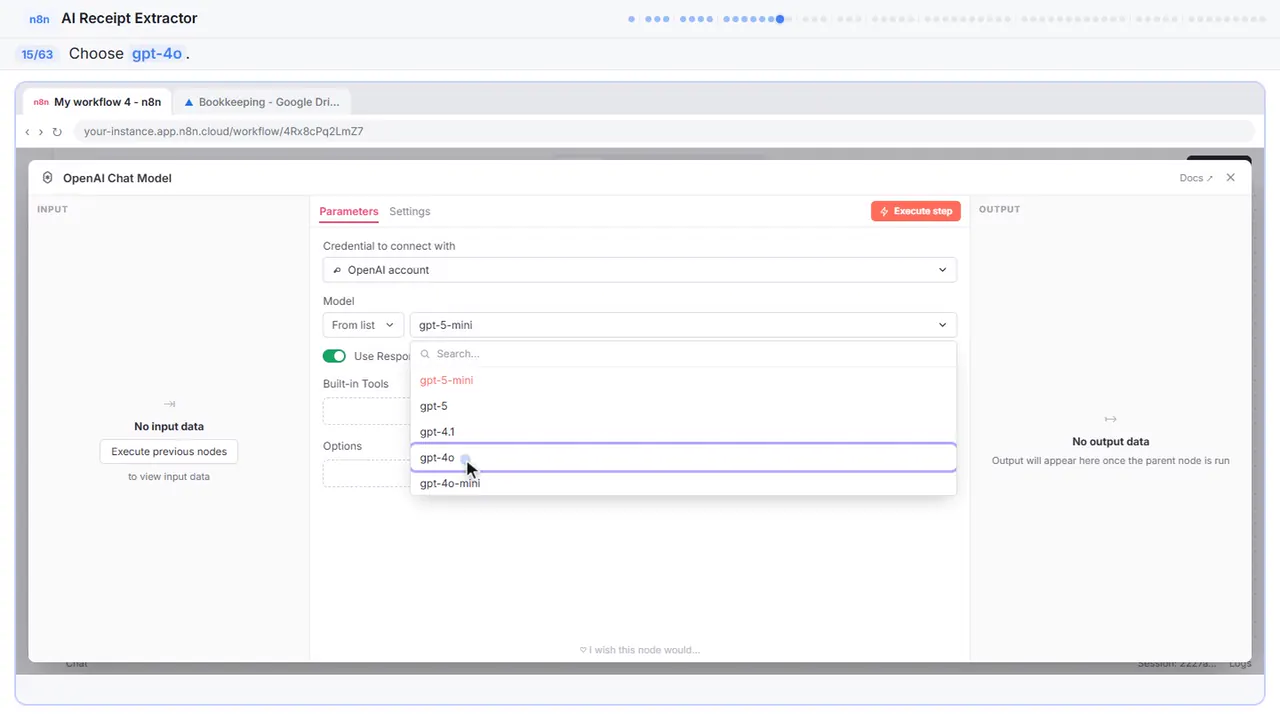Image resolution: width=1280 pixels, height=720 pixels.
Task: Click the I wish this node would link
Action: 640,650
